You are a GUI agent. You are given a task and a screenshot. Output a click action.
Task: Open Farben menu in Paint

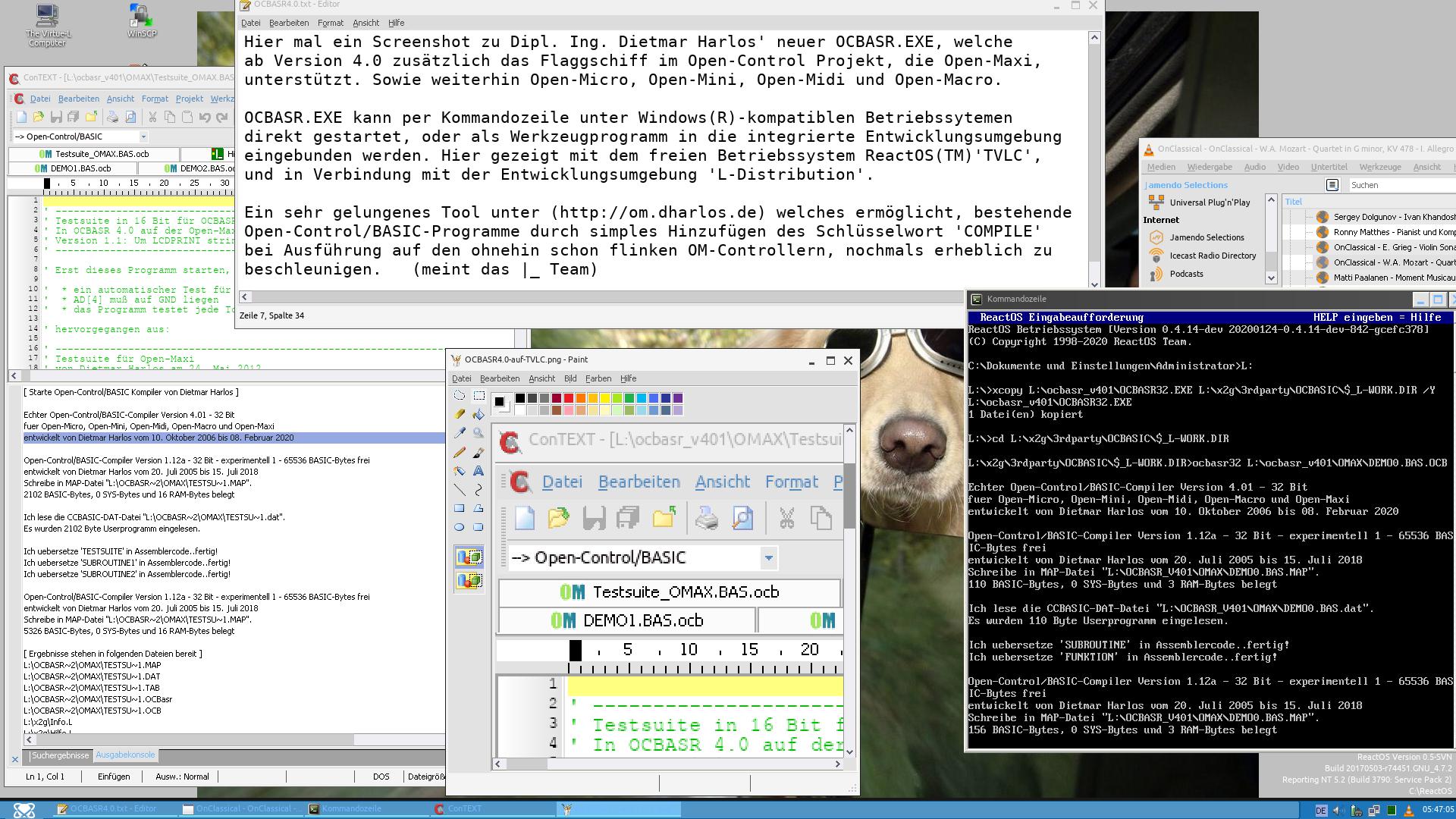pyautogui.click(x=598, y=378)
